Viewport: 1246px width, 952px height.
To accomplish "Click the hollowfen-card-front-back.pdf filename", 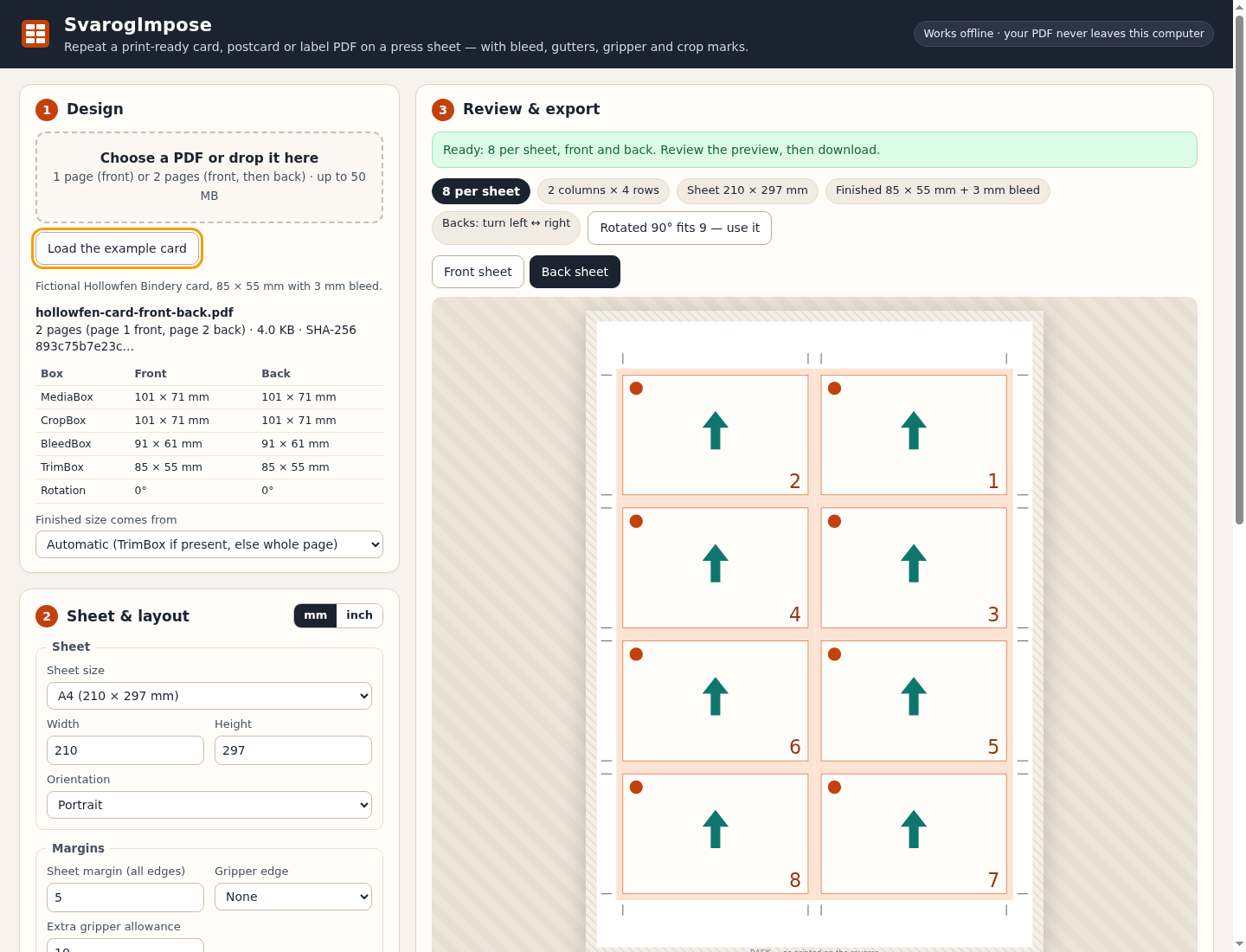I will [134, 312].
